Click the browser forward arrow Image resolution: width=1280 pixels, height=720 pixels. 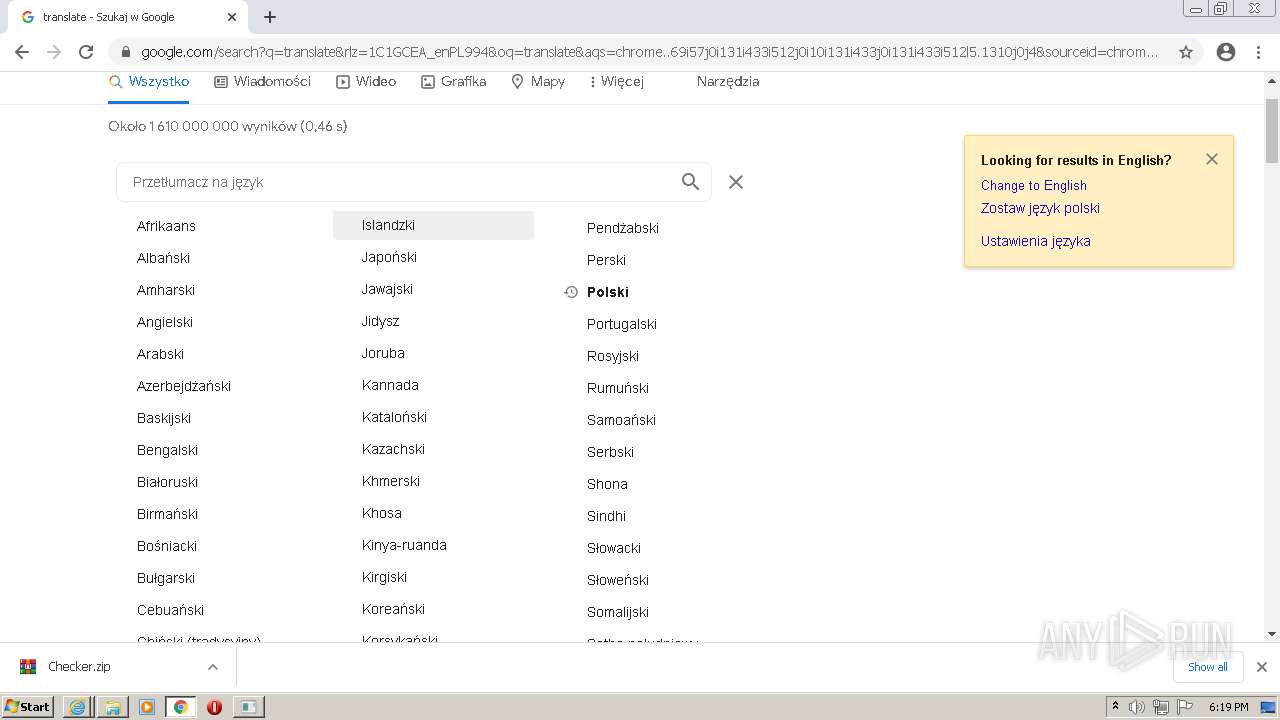[54, 52]
